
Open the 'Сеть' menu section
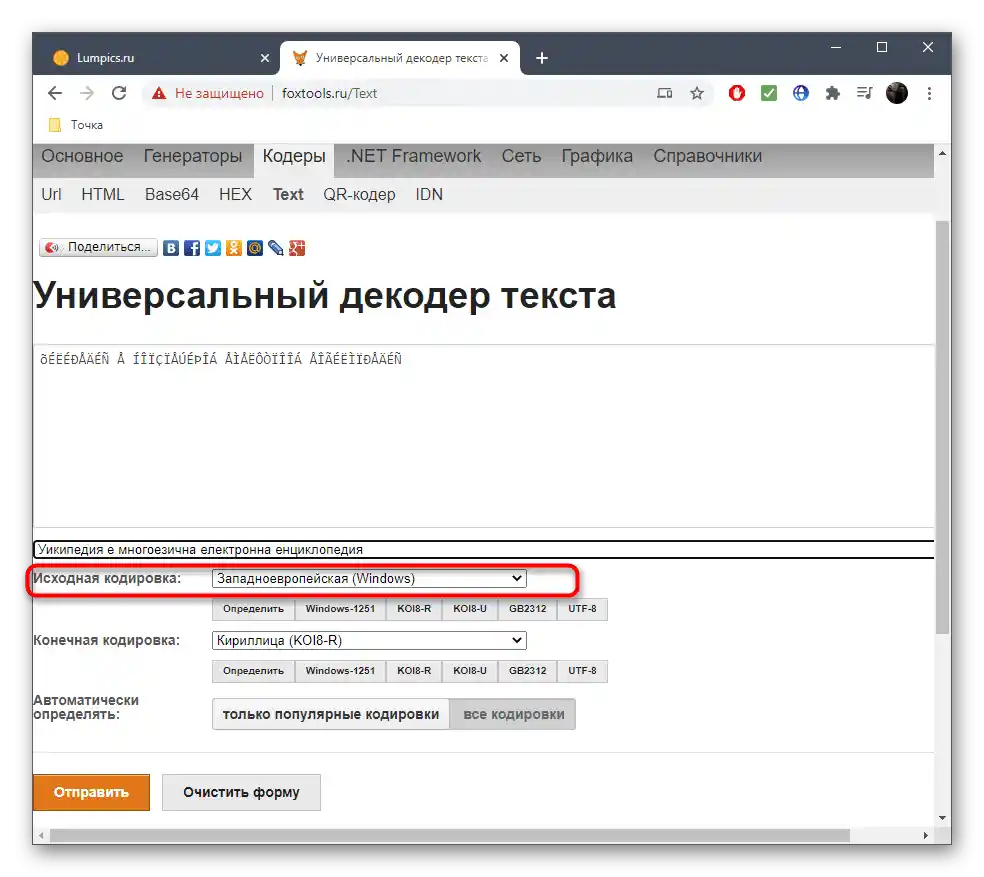[x=521, y=156]
